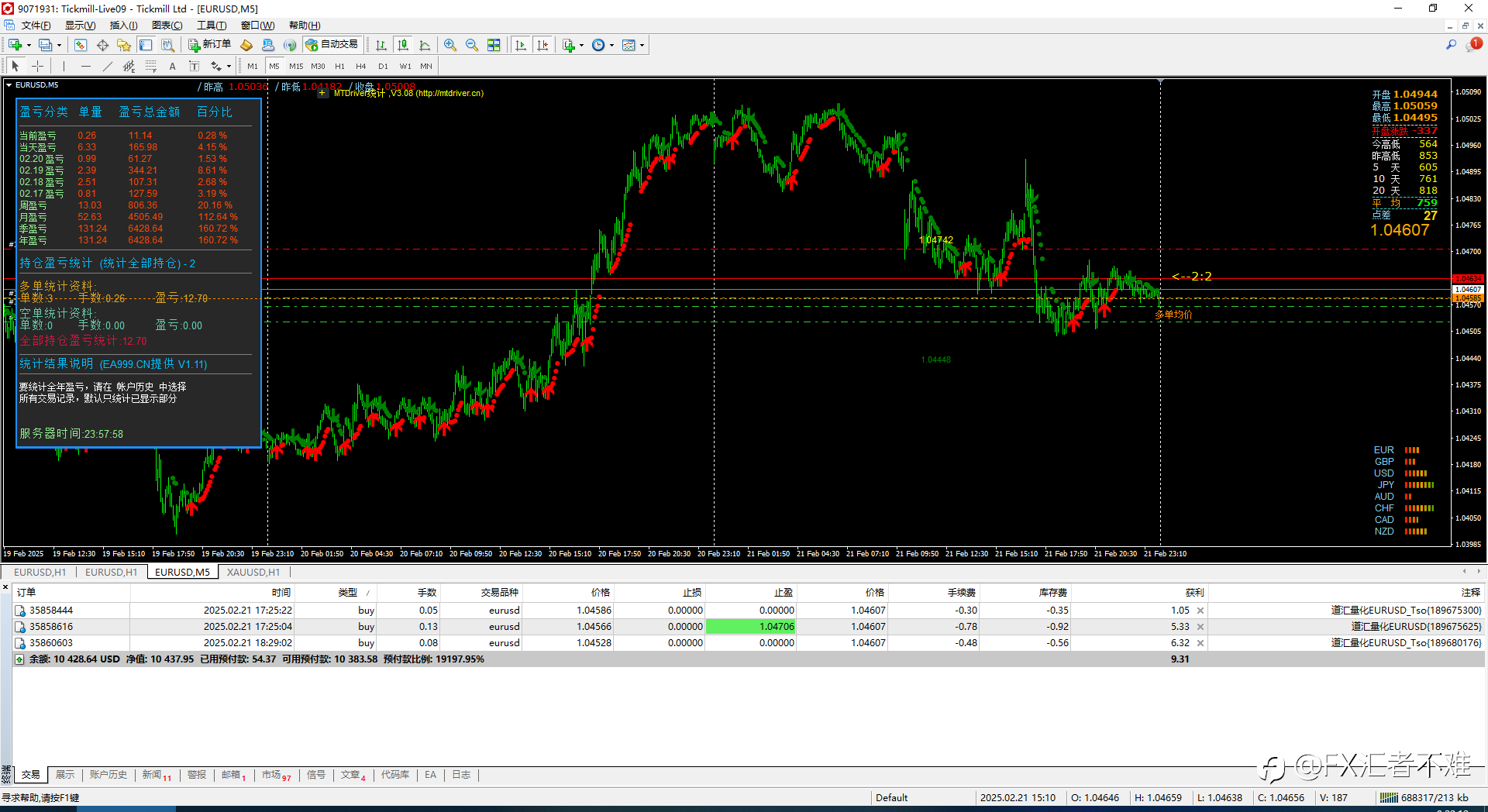Select the Fibonacci retracement tool
The height and width of the screenshot is (812, 1488).
pyautogui.click(x=150, y=66)
